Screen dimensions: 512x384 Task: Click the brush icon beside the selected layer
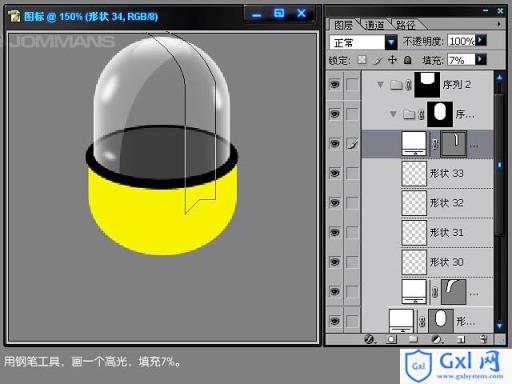[352, 144]
